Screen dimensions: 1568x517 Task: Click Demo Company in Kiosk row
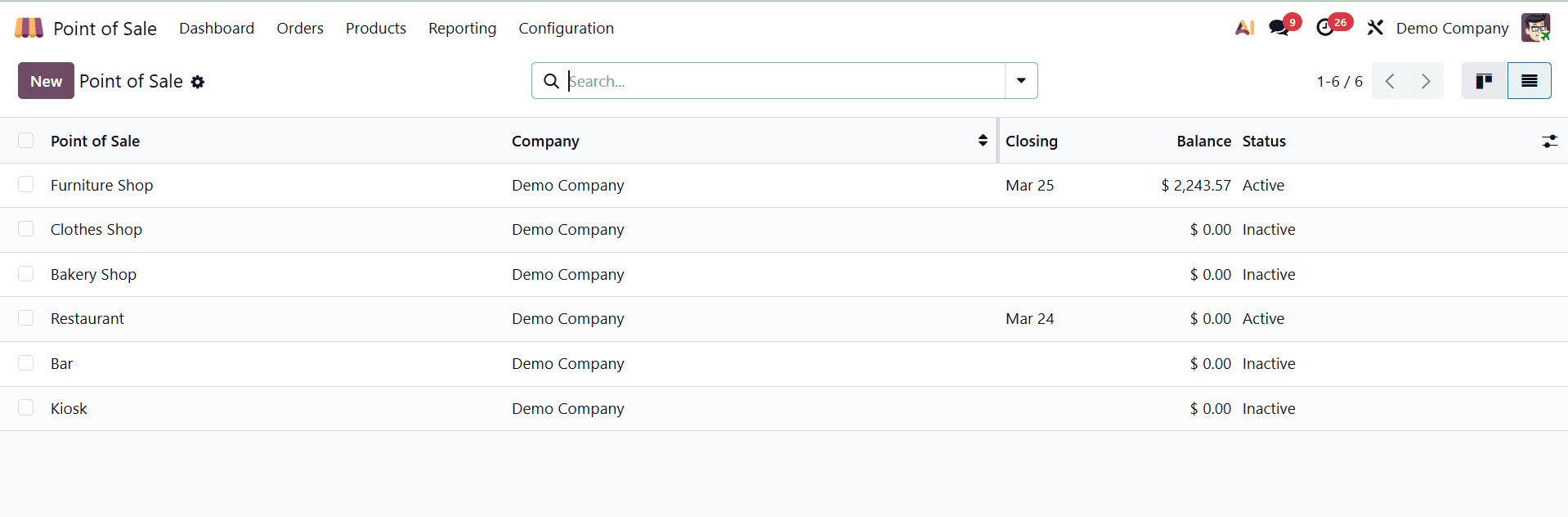click(567, 408)
